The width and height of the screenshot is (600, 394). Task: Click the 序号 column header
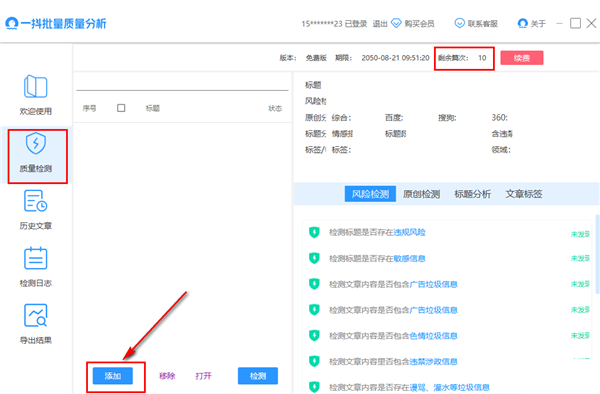[x=90, y=108]
